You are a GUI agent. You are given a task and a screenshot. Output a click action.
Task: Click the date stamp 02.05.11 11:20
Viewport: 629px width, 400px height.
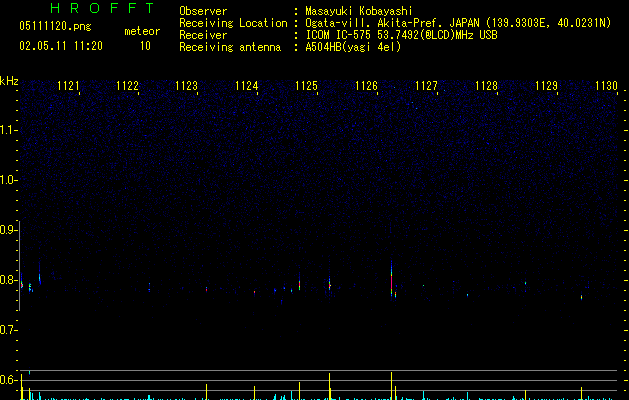(61, 46)
